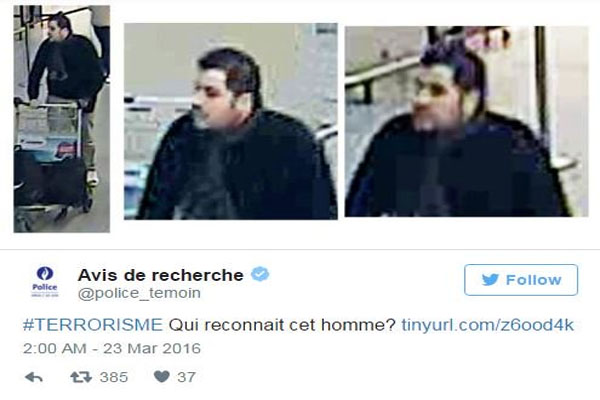
Task: Open the Avis de recherche display name
Action: [x=160, y=275]
